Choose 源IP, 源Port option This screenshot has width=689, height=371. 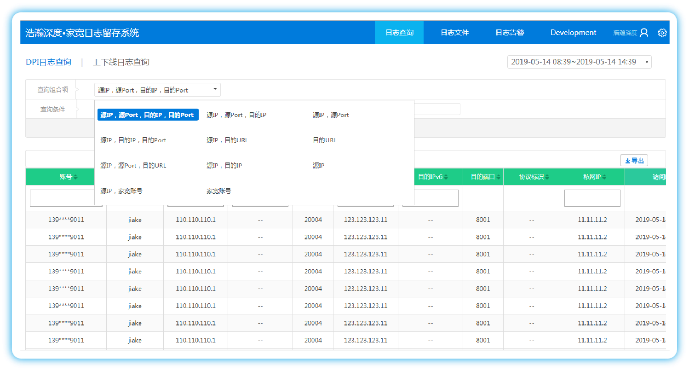[x=330, y=115]
